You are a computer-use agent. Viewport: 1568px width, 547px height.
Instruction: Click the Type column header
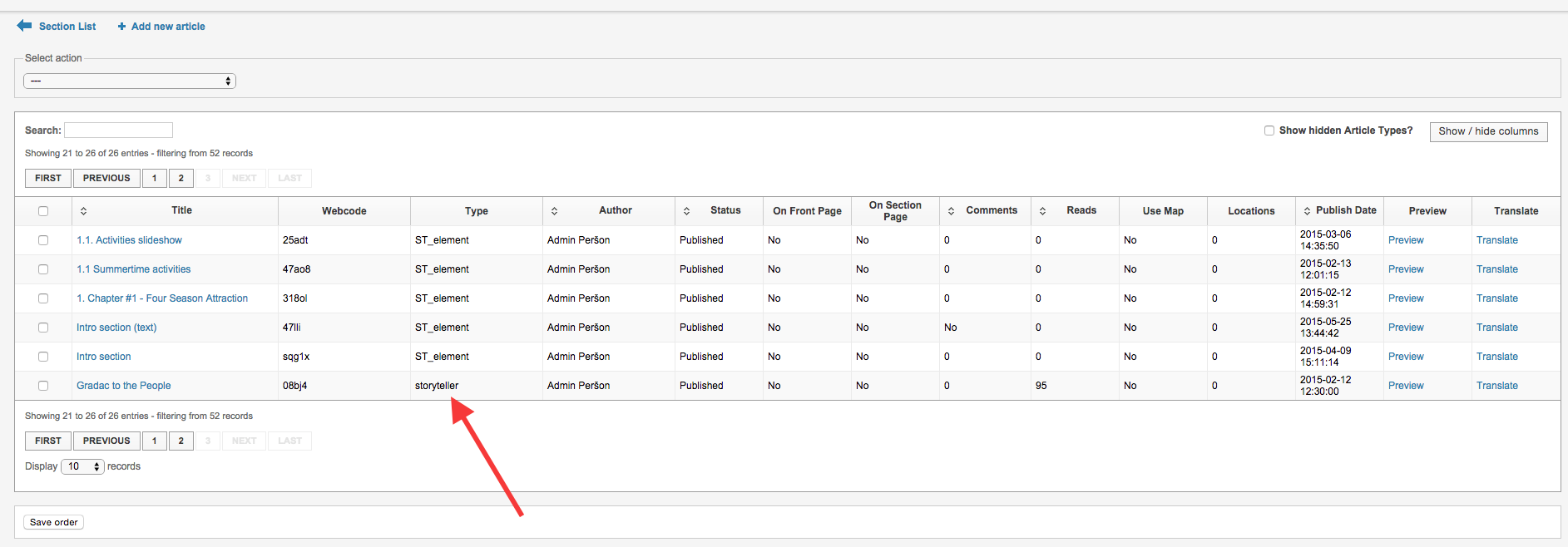[x=477, y=211]
